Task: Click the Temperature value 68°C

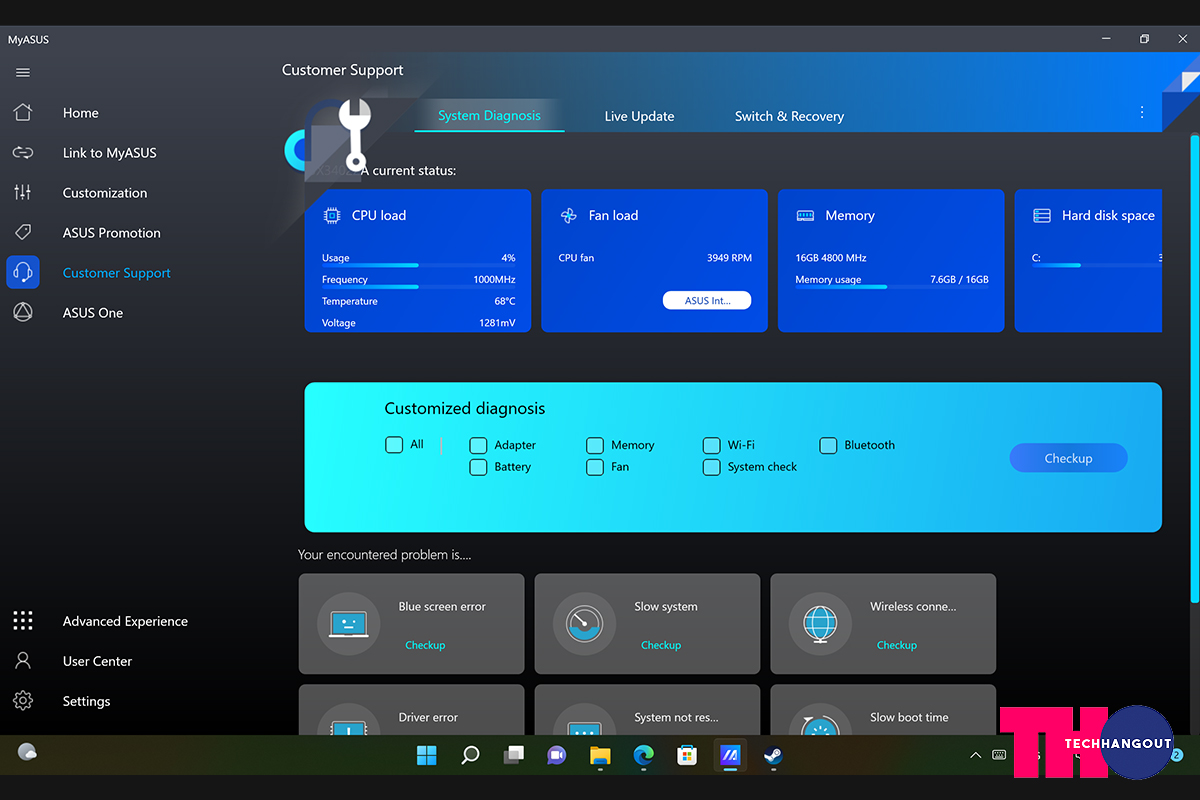Action: [x=504, y=301]
